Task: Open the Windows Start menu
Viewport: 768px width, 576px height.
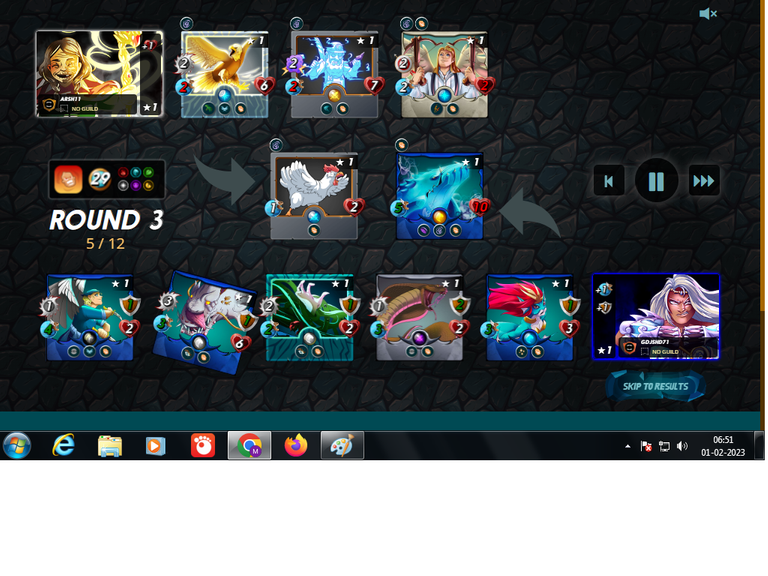Action: tap(17, 445)
